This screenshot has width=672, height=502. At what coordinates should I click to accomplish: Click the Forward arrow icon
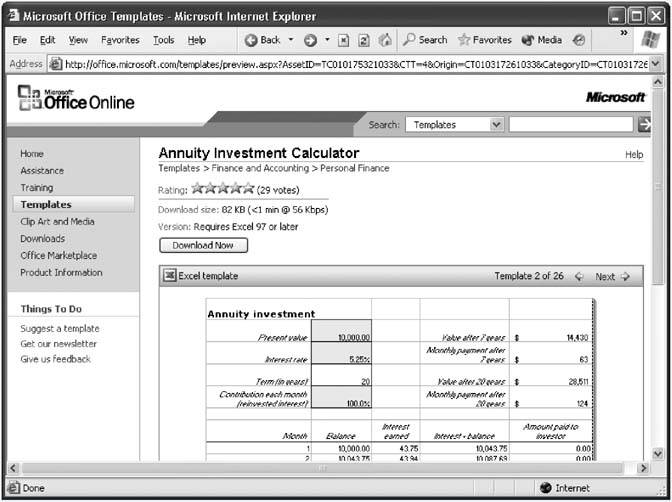(310, 40)
